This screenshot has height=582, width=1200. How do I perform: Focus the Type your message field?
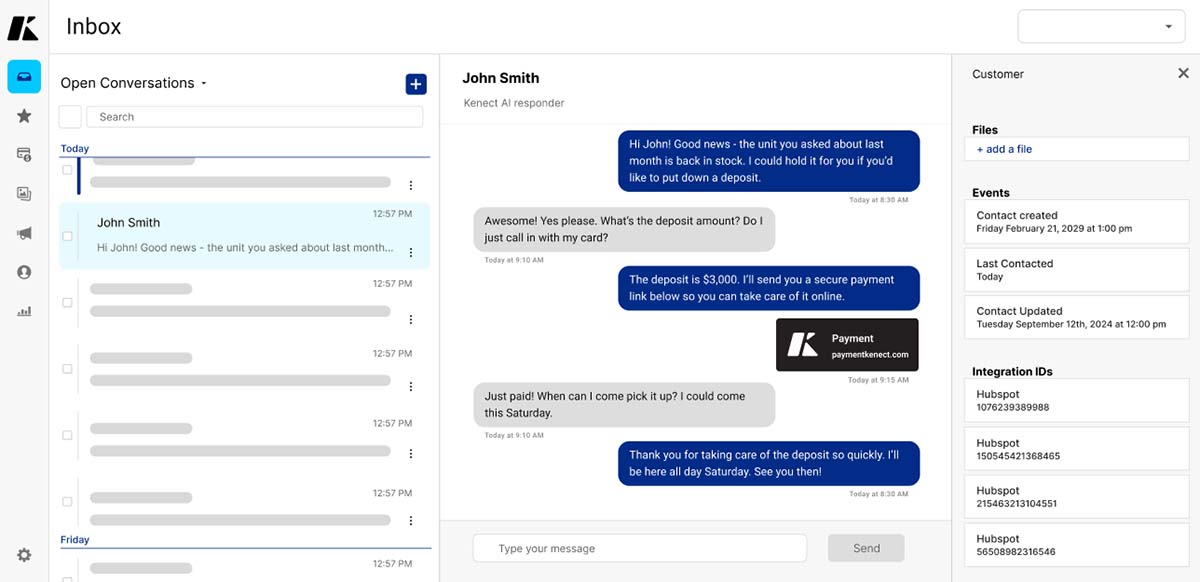click(640, 548)
